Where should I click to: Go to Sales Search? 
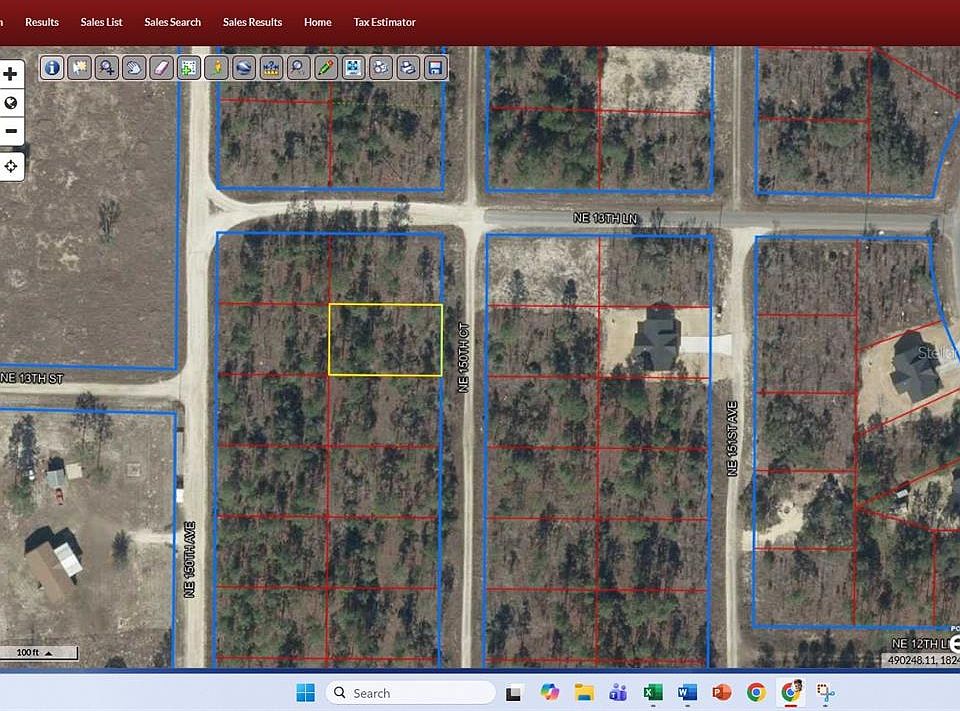point(173,22)
